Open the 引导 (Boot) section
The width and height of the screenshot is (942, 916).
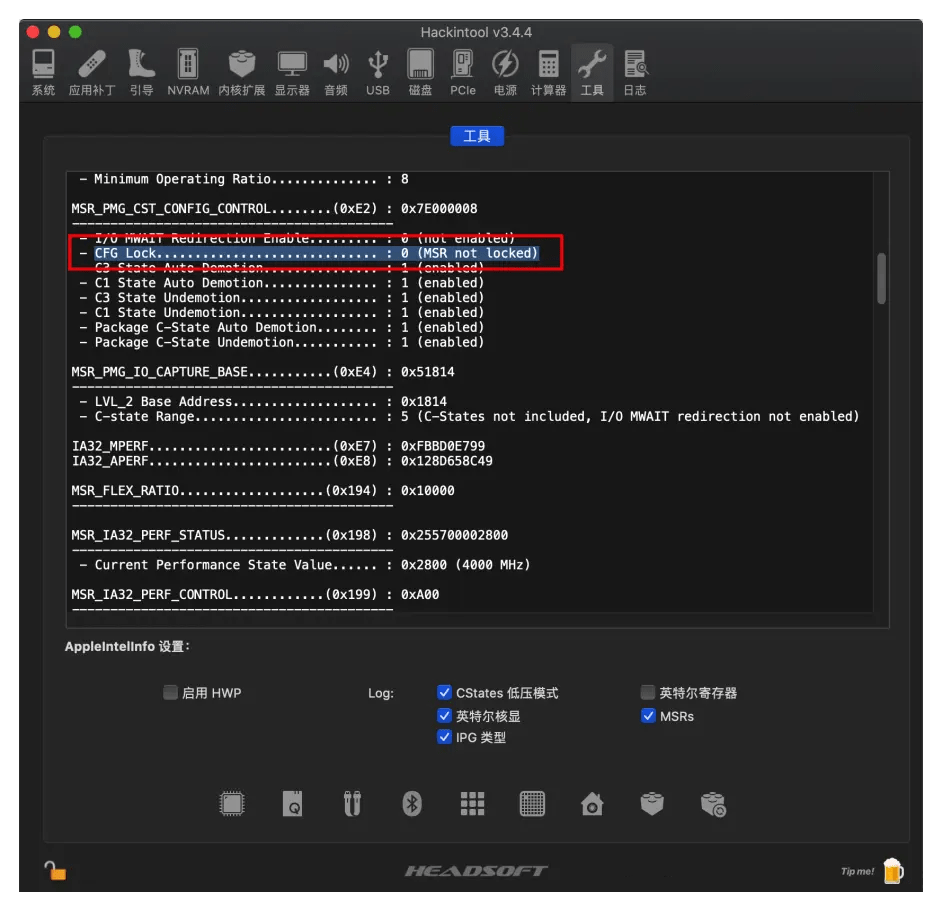pos(142,72)
